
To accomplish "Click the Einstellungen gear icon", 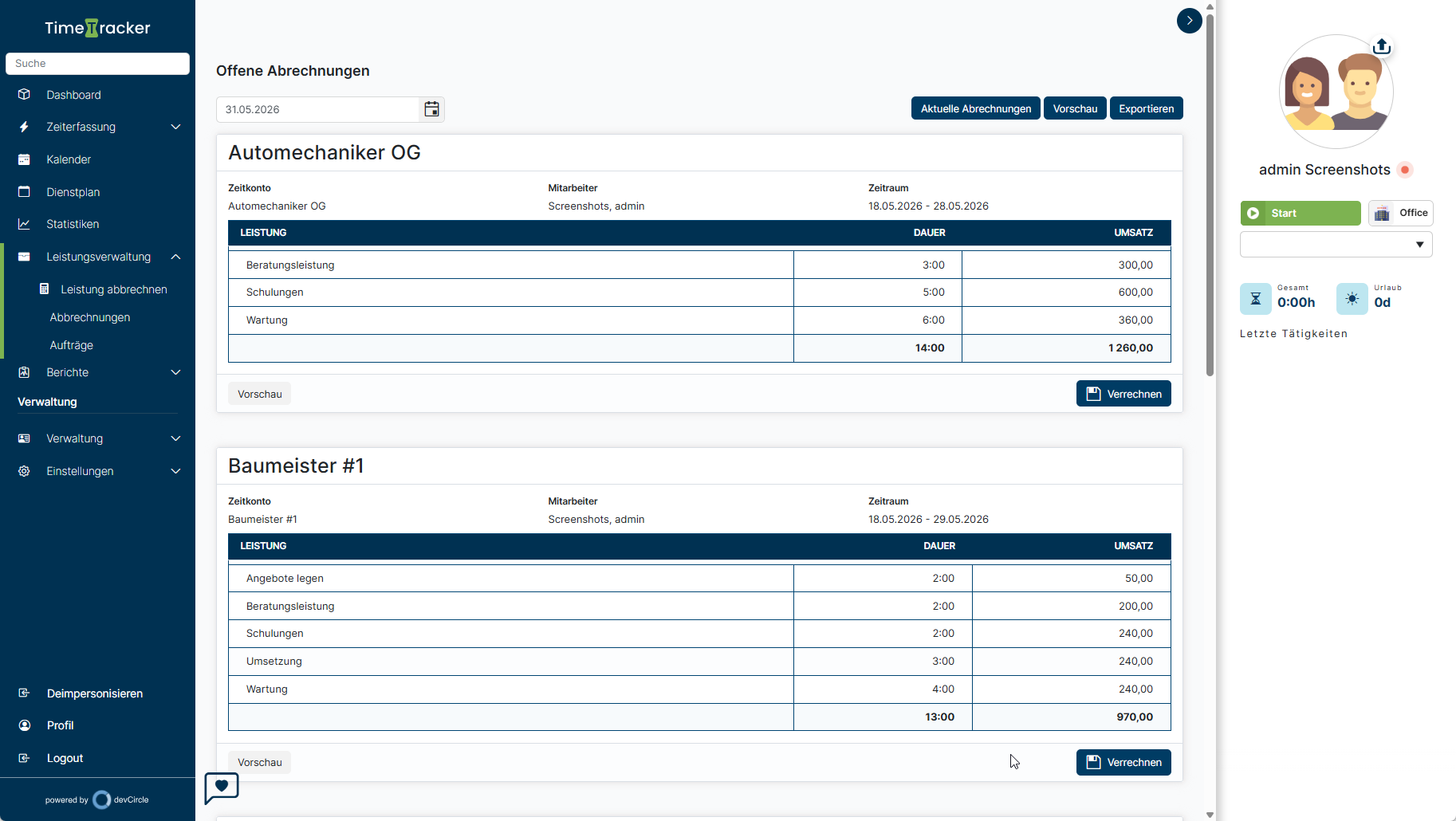I will [x=24, y=471].
